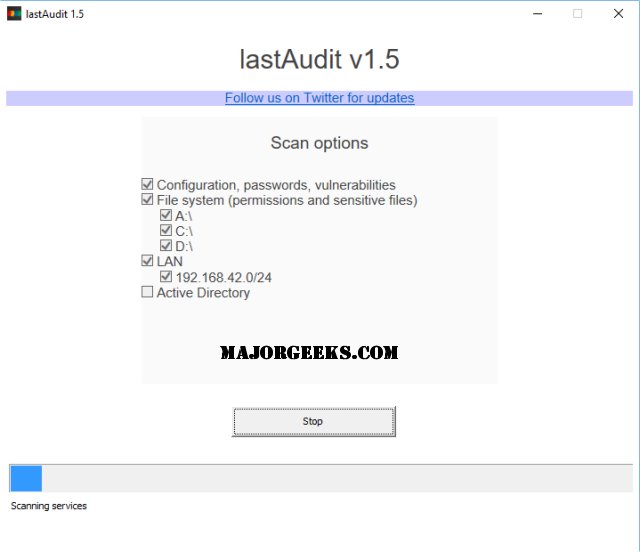640x552 pixels.
Task: Click the Scan options heading
Action: (319, 143)
